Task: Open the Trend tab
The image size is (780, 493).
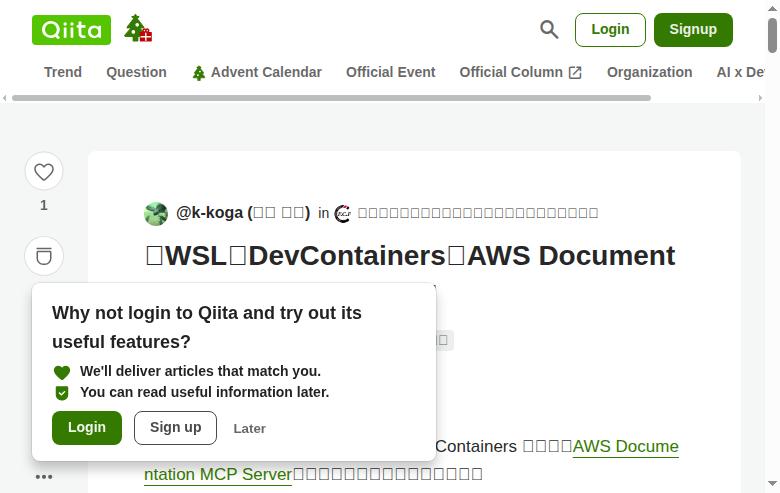Action: pyautogui.click(x=63, y=72)
